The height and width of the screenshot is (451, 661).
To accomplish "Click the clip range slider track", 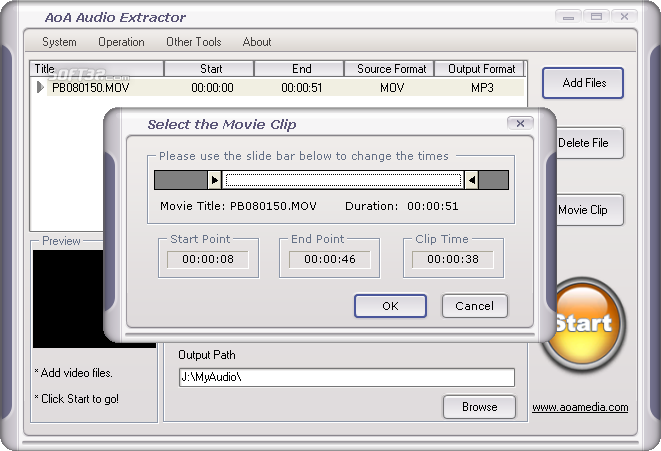I will (343, 180).
